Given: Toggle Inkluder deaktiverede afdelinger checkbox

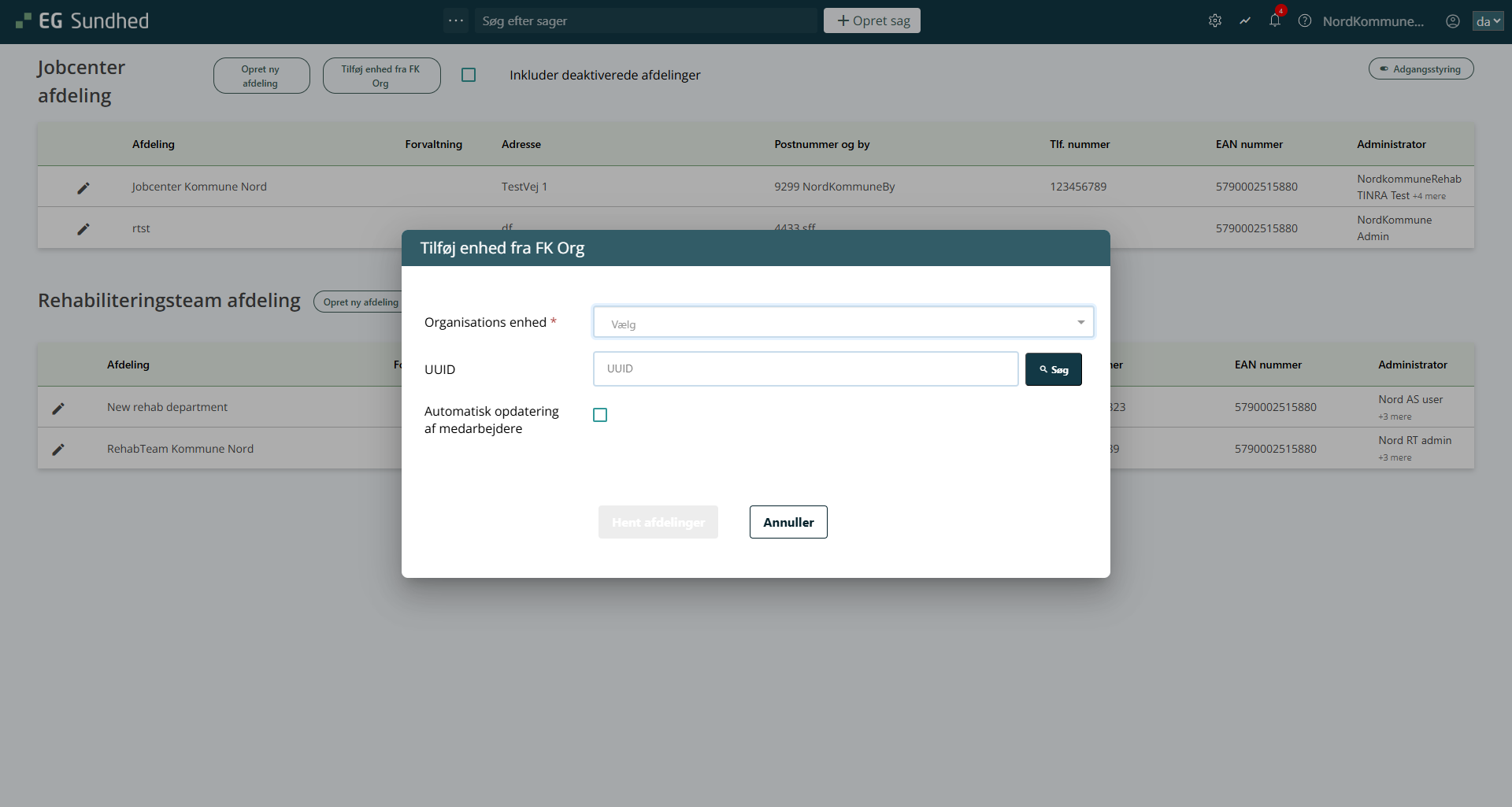Looking at the screenshot, I should 469,75.
